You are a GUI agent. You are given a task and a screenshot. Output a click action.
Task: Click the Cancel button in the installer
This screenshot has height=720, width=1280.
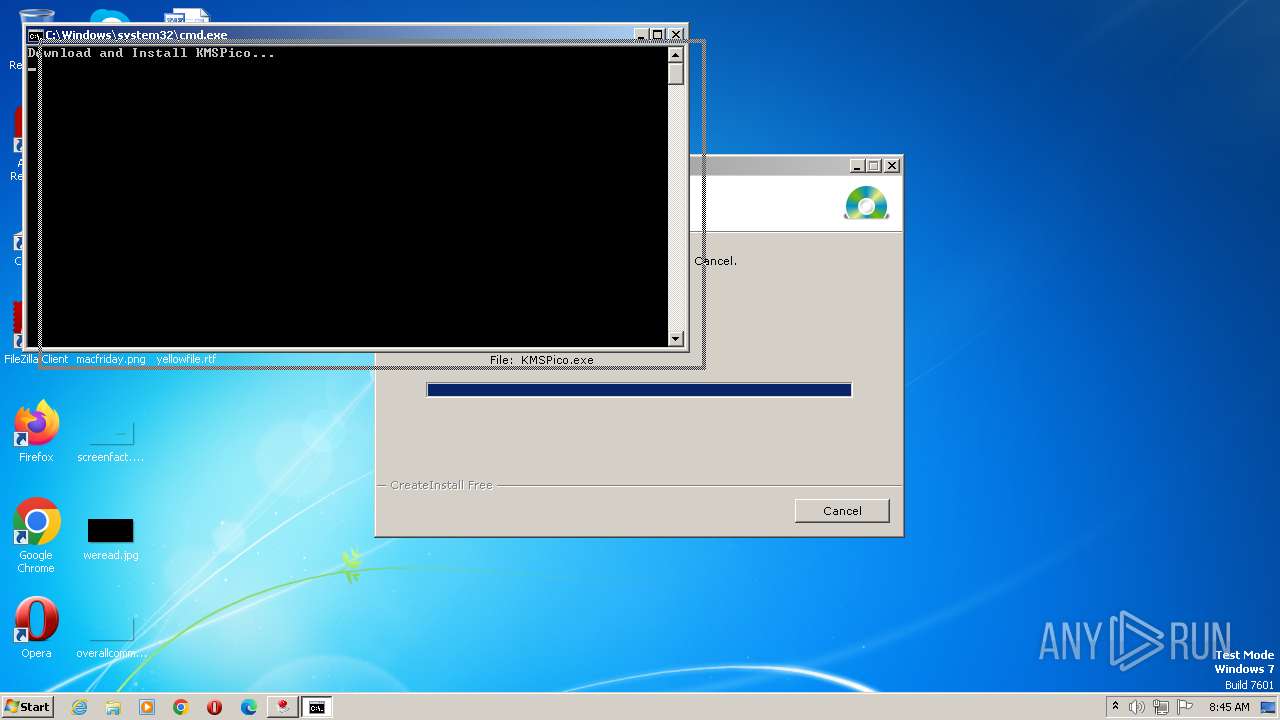tap(842, 511)
